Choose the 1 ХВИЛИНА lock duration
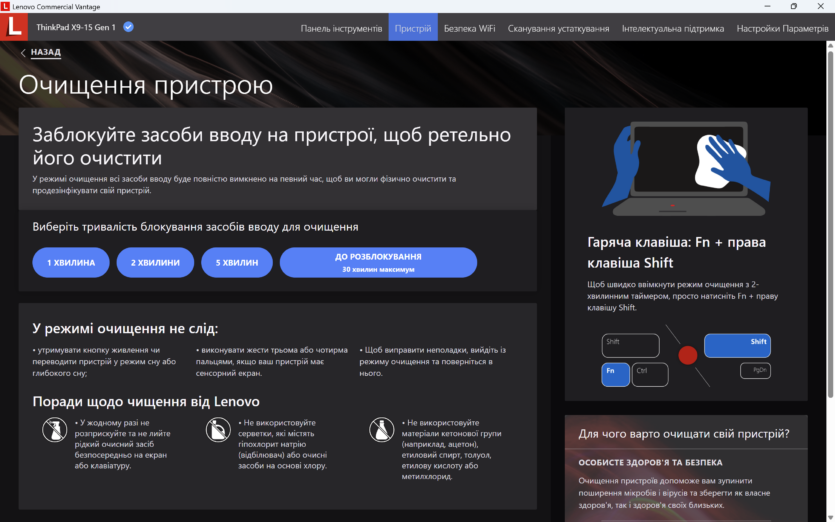 click(71, 263)
